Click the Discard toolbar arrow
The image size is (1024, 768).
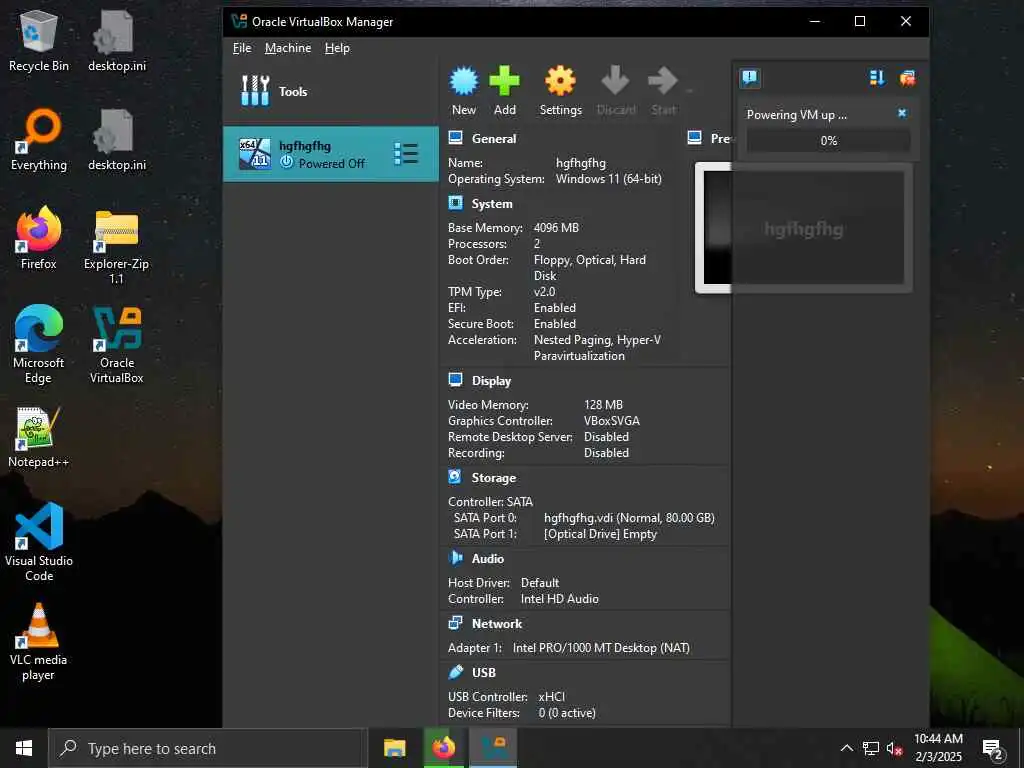(615, 81)
